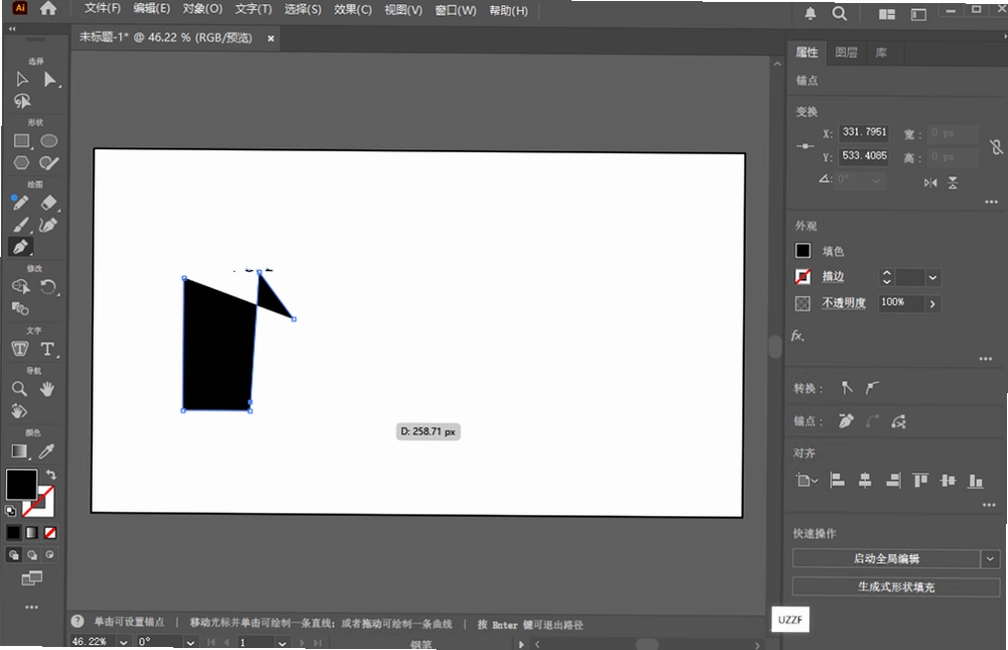Image resolution: width=1008 pixels, height=650 pixels.
Task: Select the Polygon tool
Action: 22,163
